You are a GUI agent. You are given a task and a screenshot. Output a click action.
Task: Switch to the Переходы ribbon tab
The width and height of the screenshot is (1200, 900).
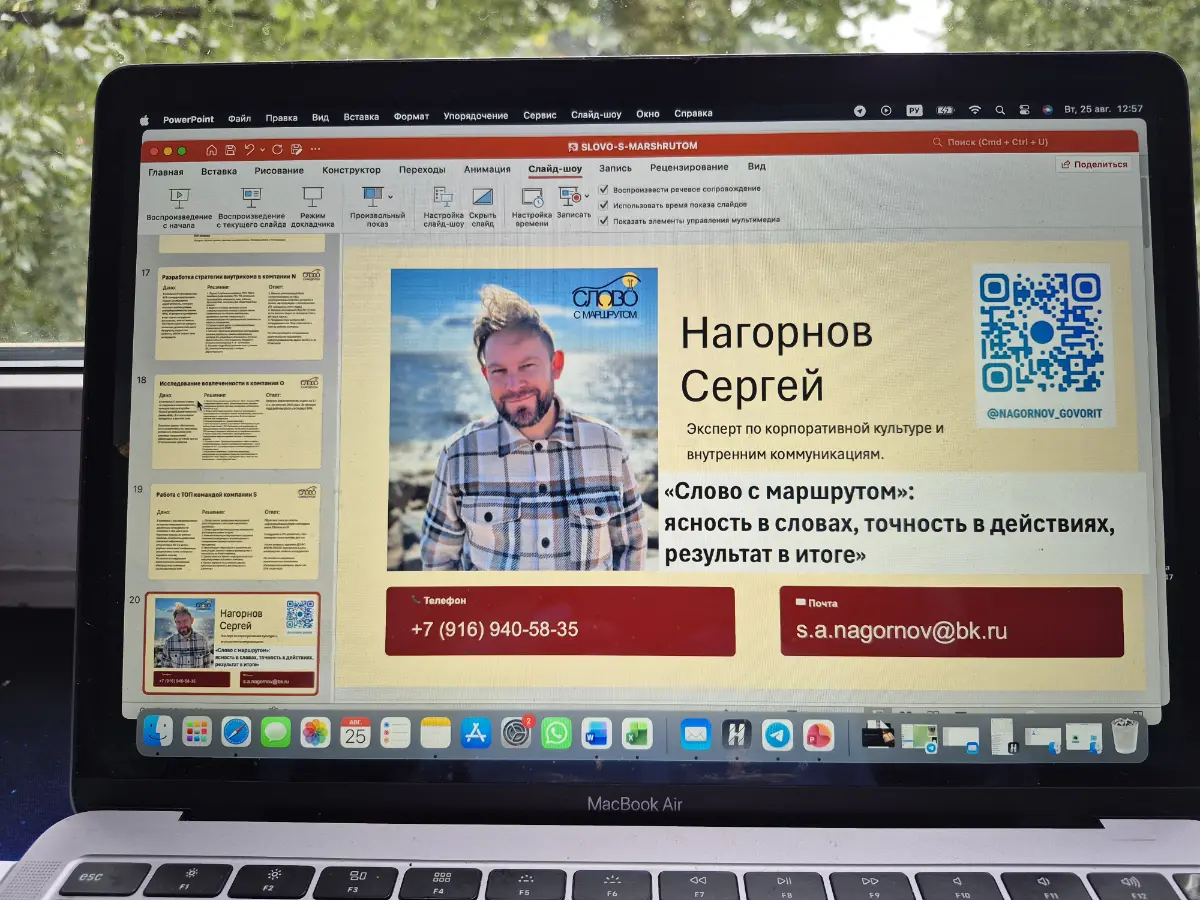422,170
